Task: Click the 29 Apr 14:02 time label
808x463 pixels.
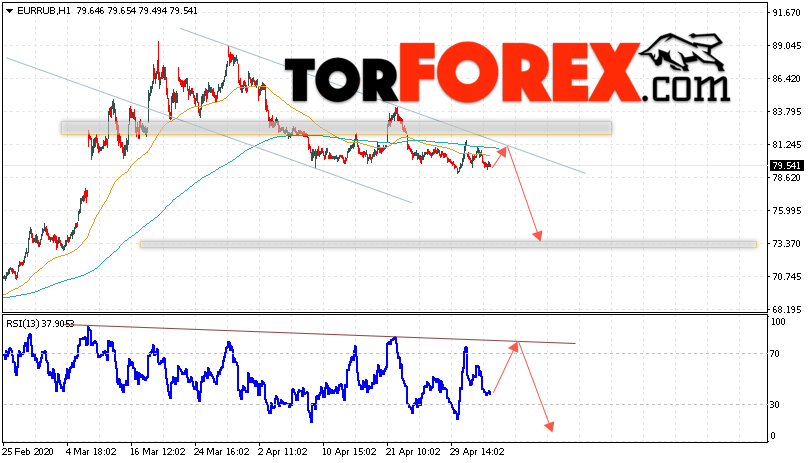Action: tap(477, 452)
